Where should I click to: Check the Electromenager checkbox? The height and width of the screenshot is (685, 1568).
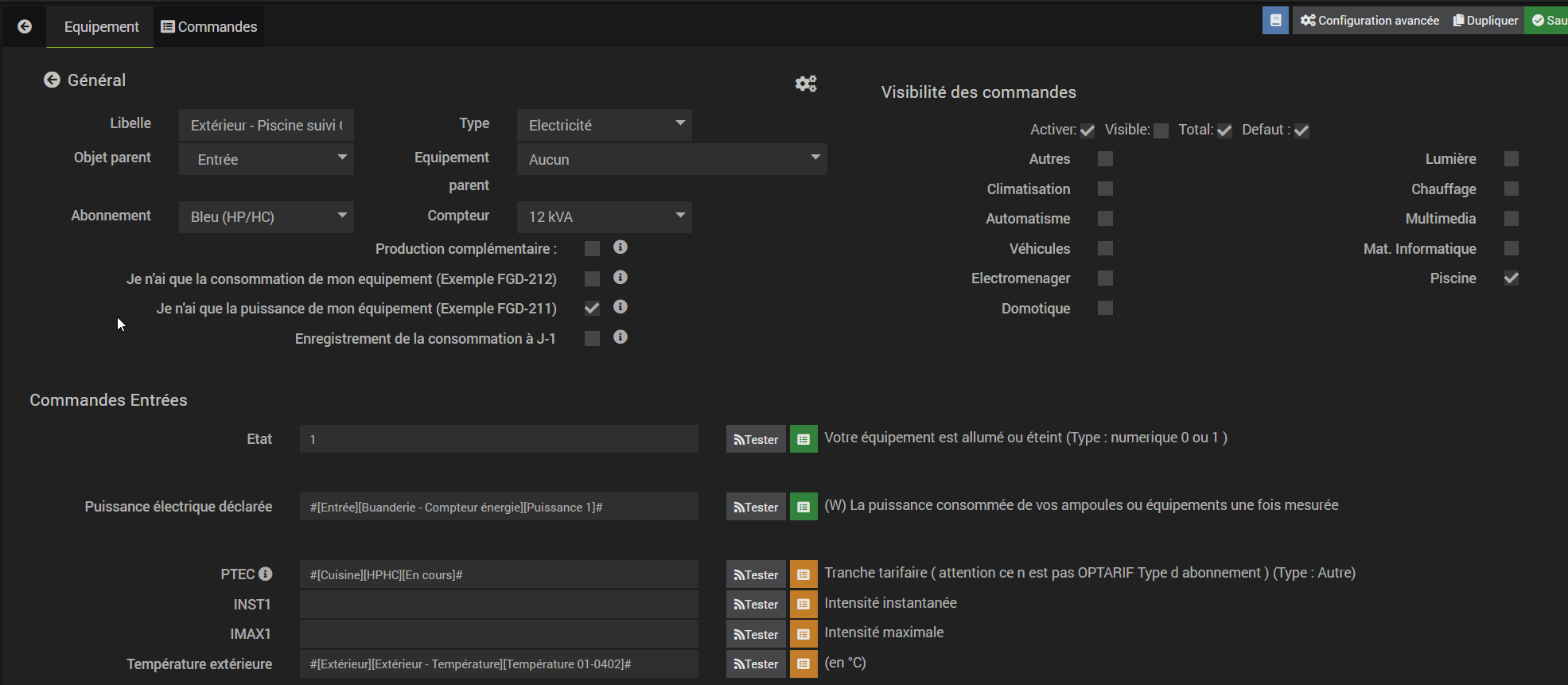1105,278
